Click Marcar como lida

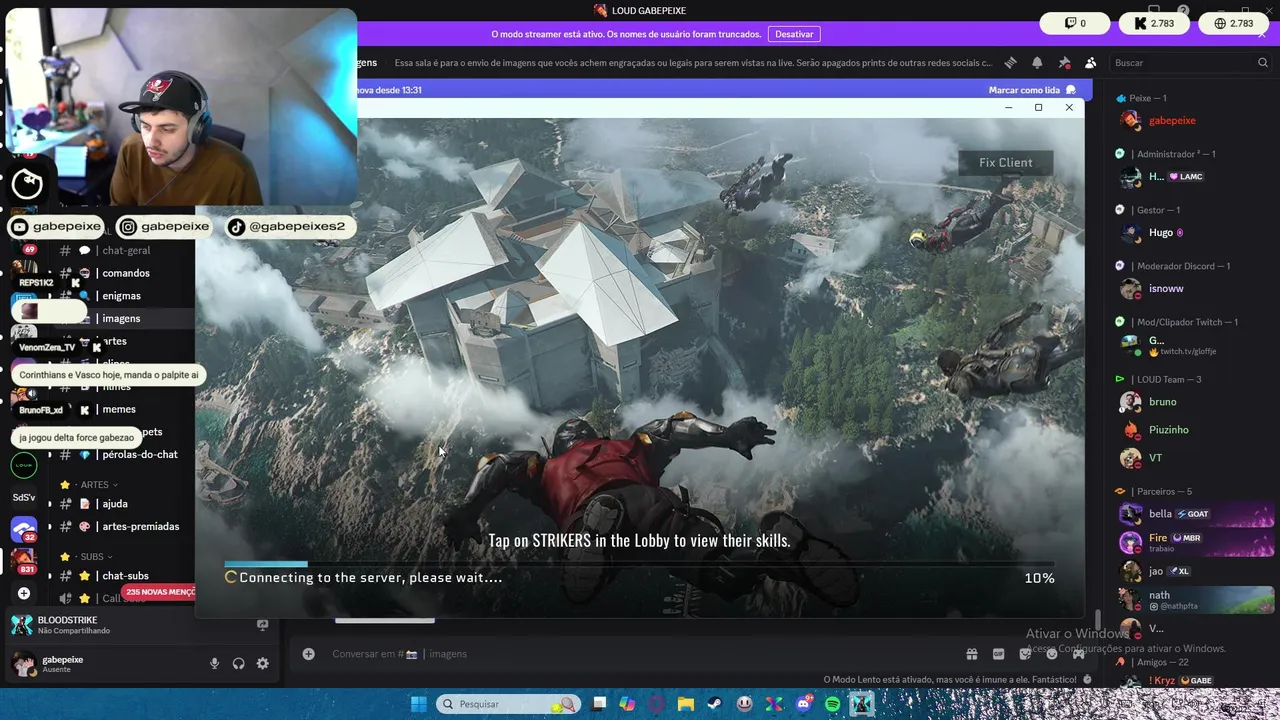tap(1032, 90)
